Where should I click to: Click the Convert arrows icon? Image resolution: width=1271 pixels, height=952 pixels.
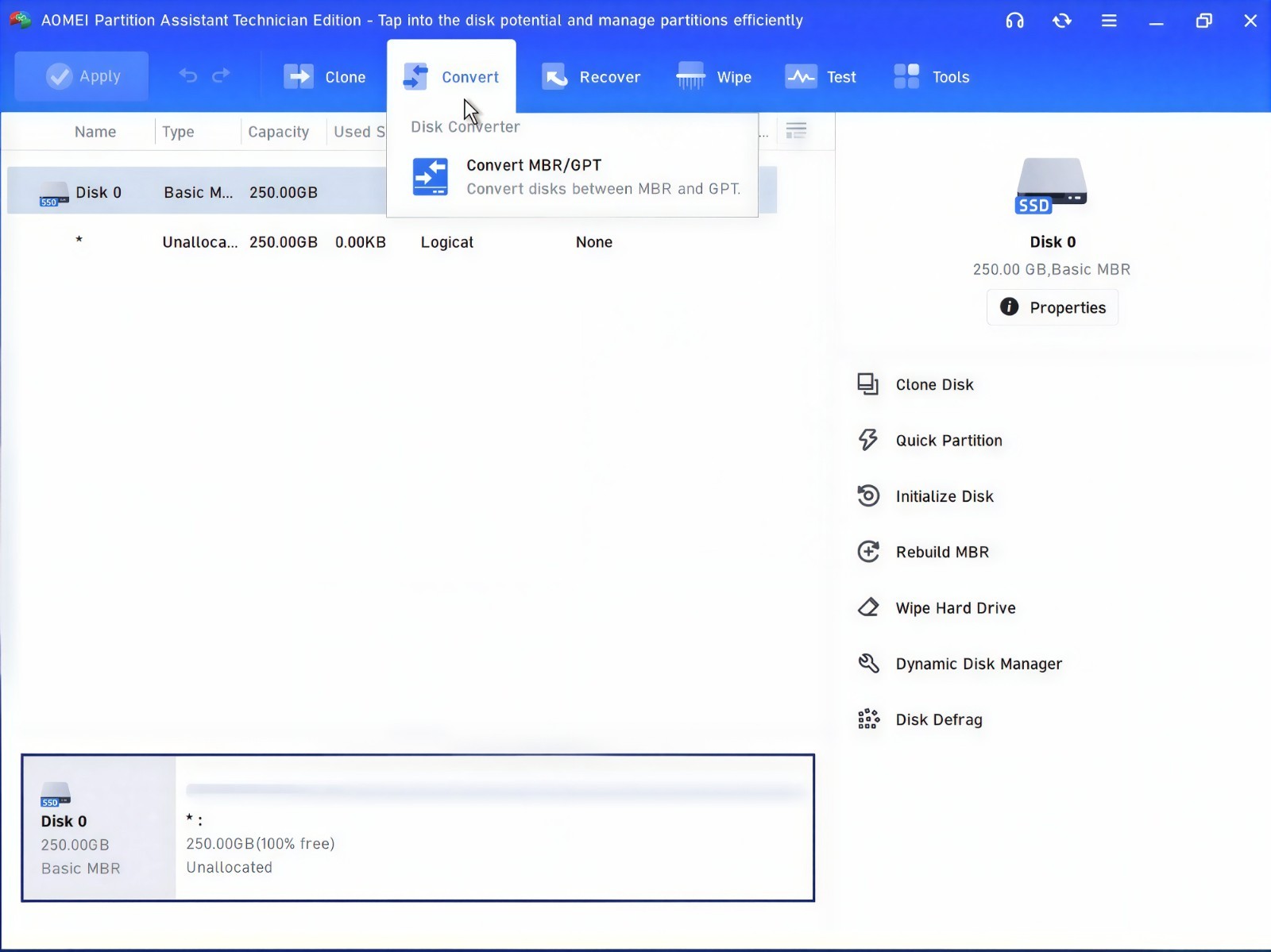pos(415,77)
